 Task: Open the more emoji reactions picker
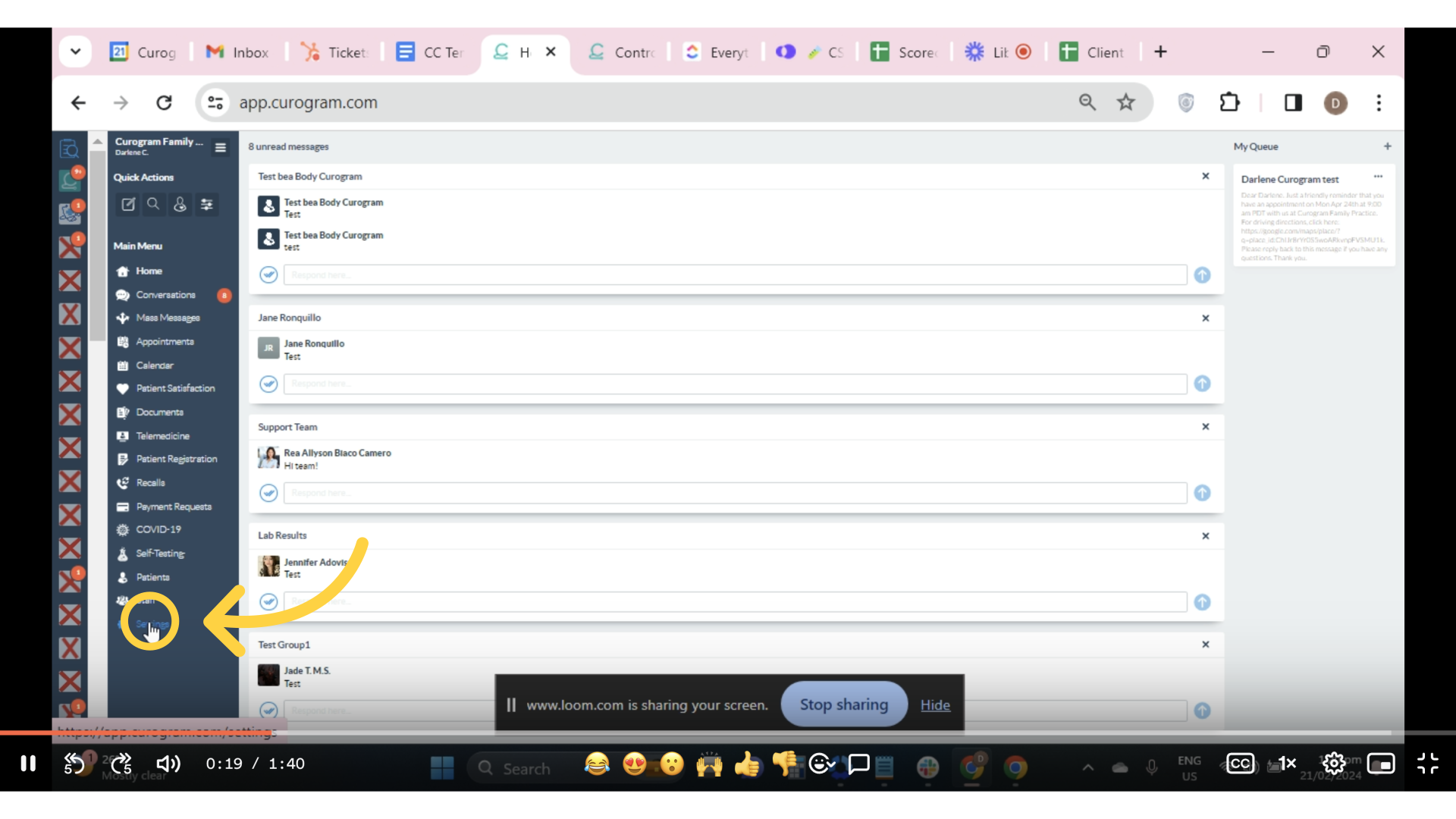[822, 764]
